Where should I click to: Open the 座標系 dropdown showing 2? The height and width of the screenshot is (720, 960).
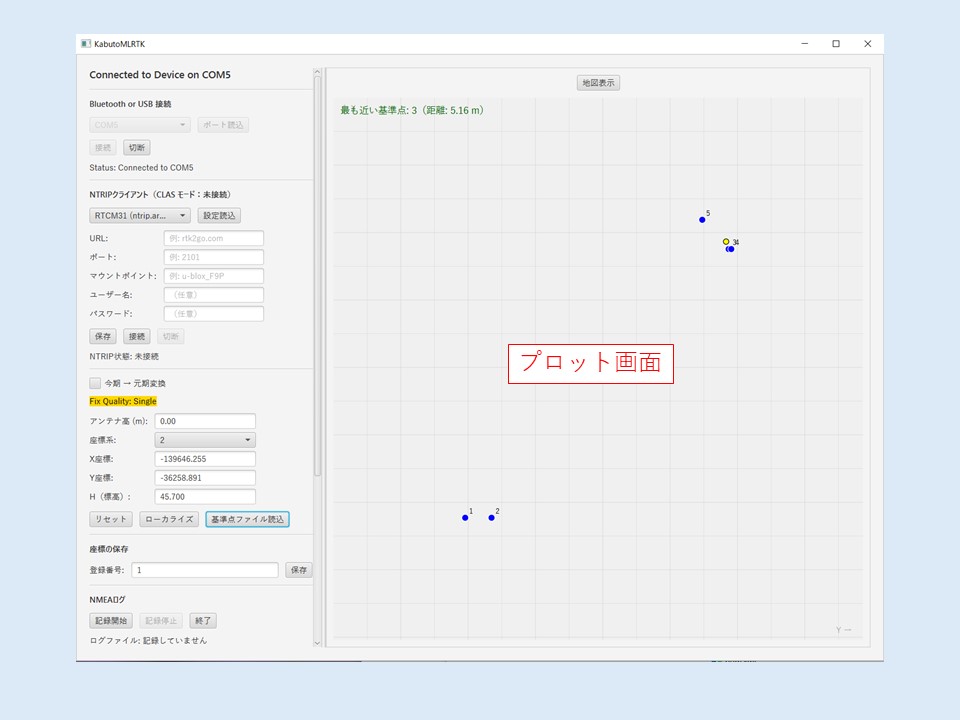tap(205, 440)
